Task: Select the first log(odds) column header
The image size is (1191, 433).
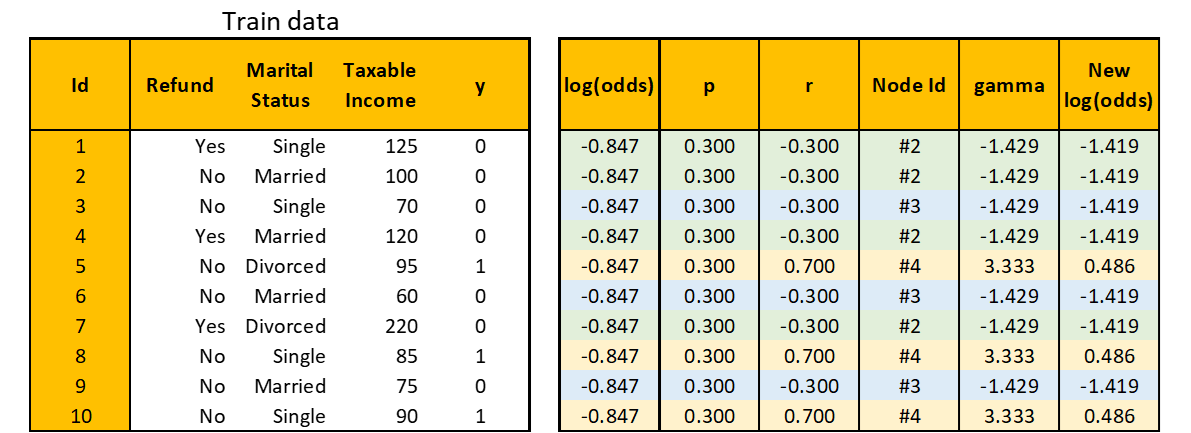Action: [x=609, y=85]
